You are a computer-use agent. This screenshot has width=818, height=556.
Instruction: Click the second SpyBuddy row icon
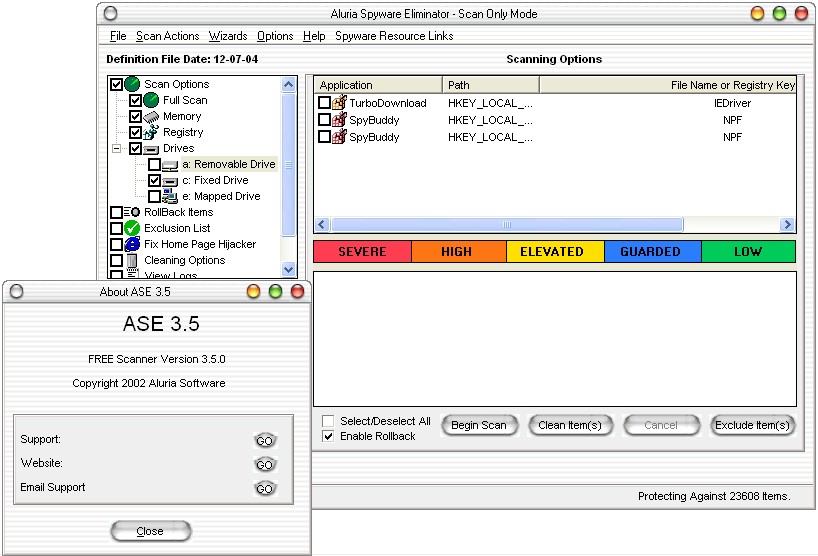[x=340, y=137]
